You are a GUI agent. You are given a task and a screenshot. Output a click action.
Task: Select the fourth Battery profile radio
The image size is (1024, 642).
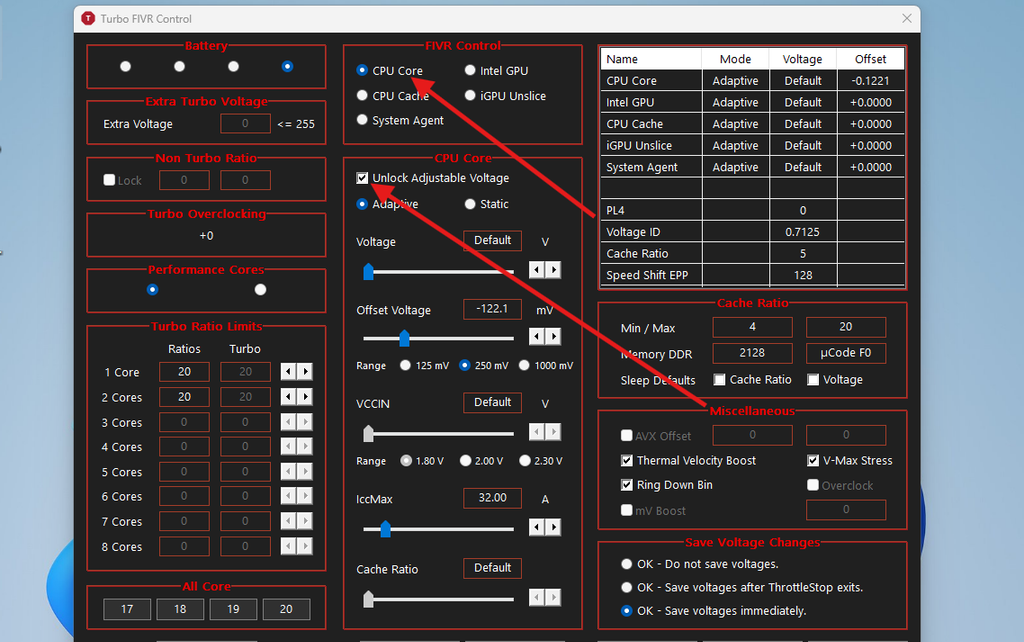pos(287,66)
